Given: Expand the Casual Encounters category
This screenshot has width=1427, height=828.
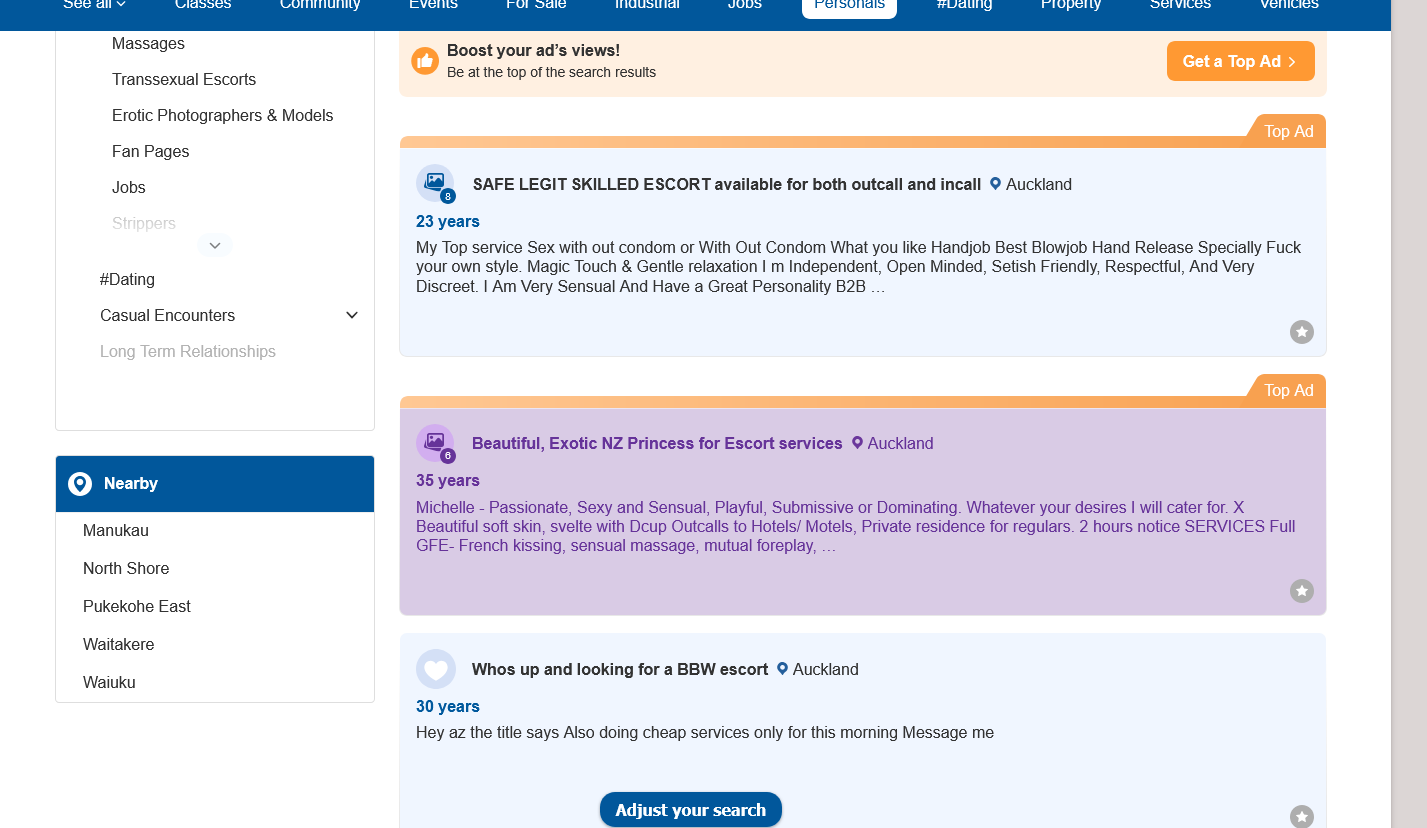Looking at the screenshot, I should click(x=352, y=315).
